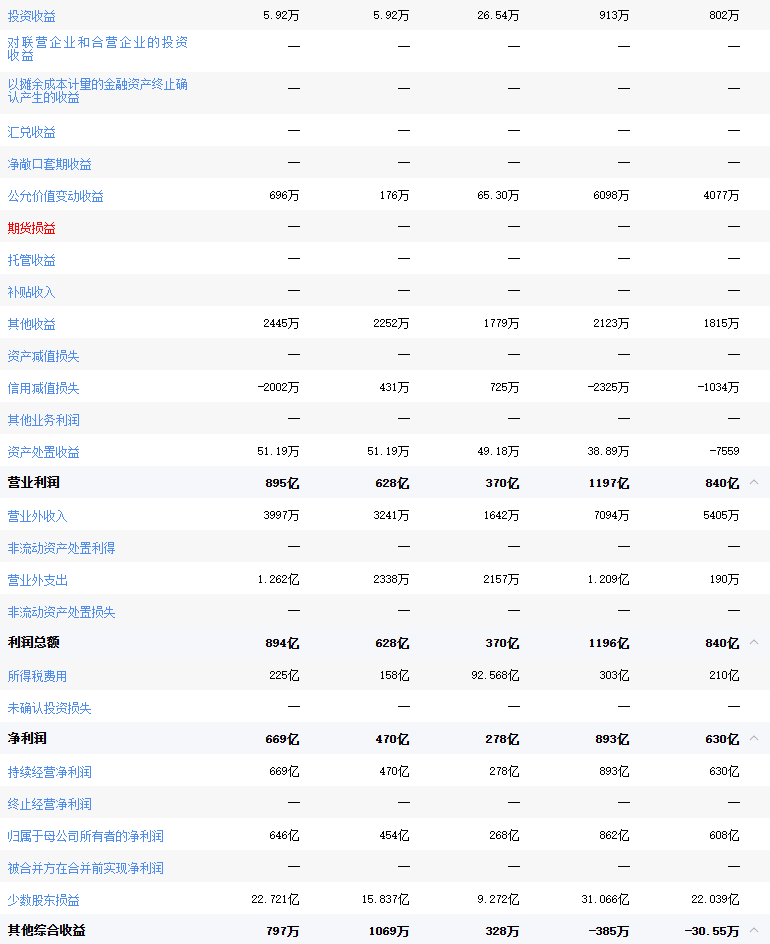Image resolution: width=770 pixels, height=944 pixels.
Task: Click the 信用减值损失 link
Action: coord(44,388)
